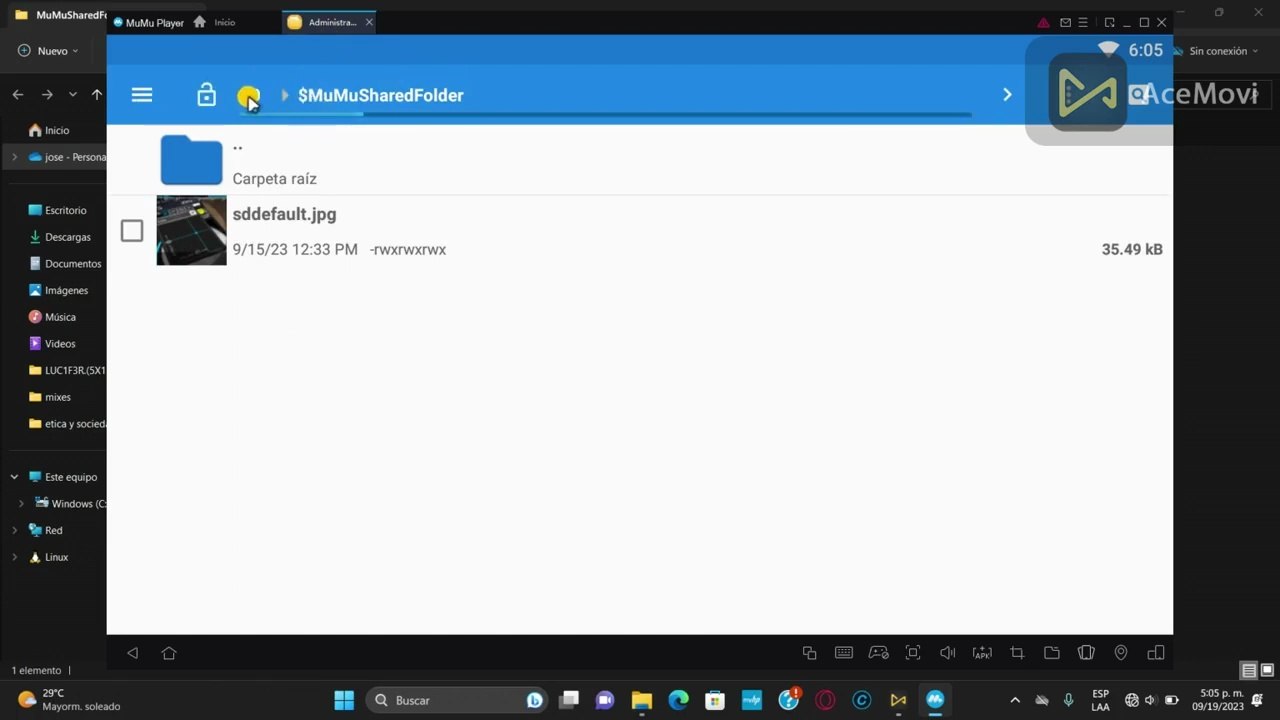1280x720 pixels.
Task: Open MuMu Player taskbar icon
Action: [x=935, y=700]
